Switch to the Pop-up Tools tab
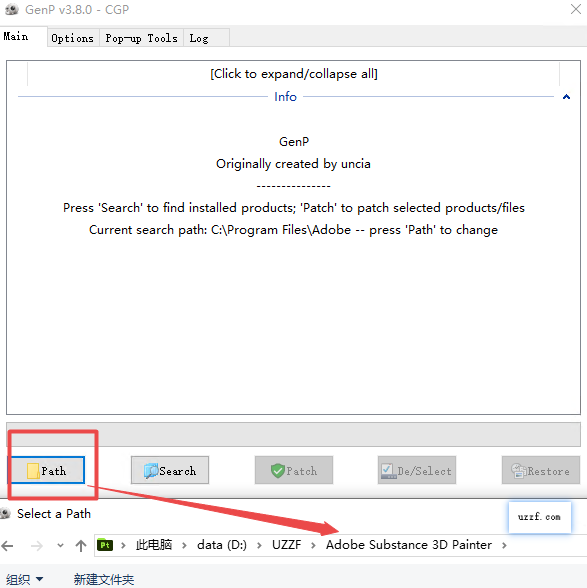587x588 pixels. (x=141, y=38)
